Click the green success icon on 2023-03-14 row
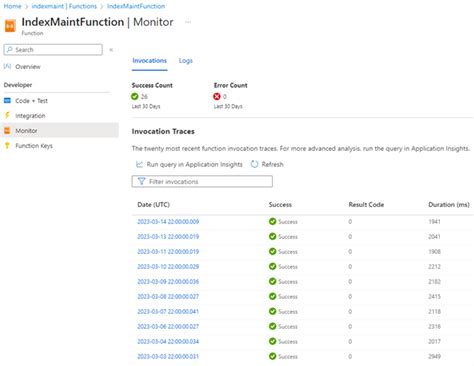This screenshot has height=366, width=474. point(273,221)
